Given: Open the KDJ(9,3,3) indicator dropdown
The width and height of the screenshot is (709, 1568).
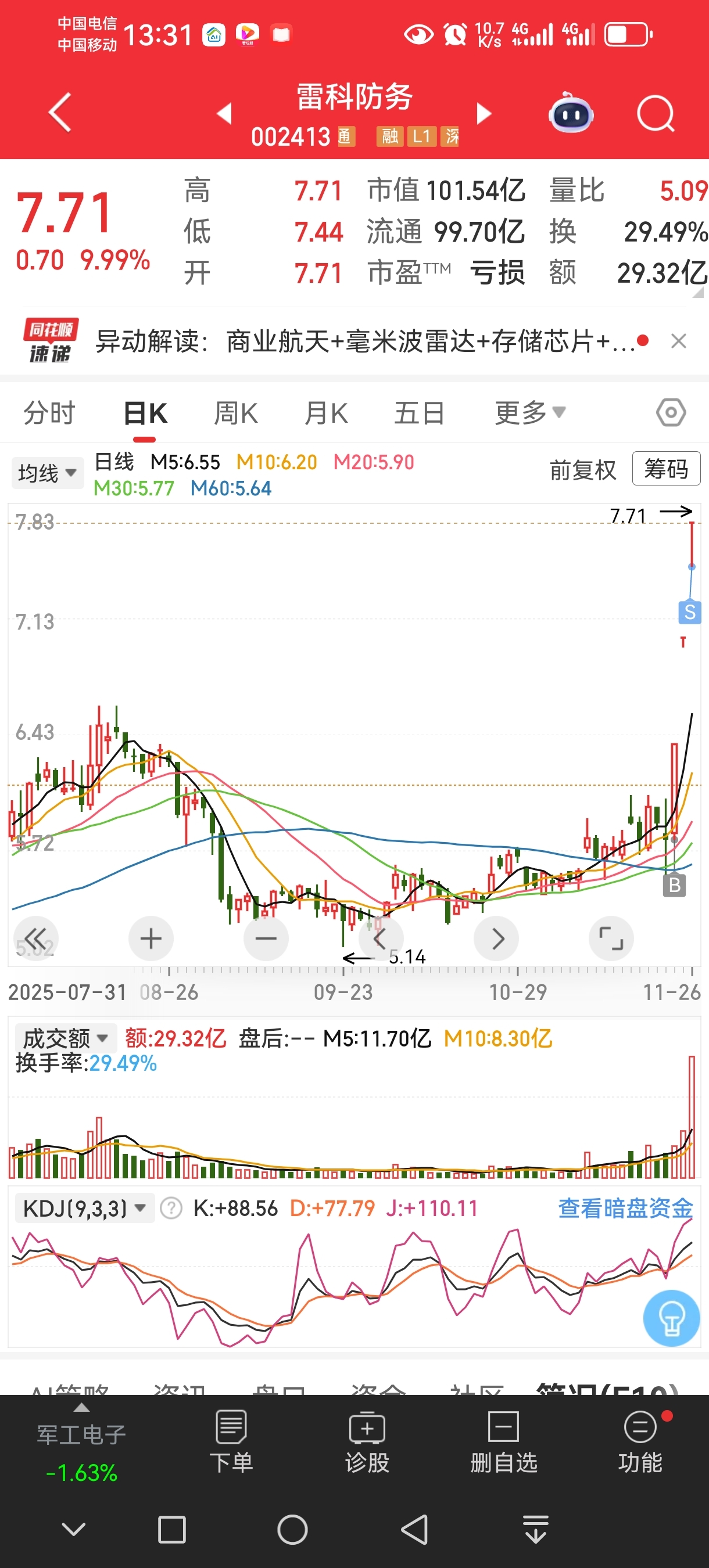Looking at the screenshot, I should tap(85, 1208).
